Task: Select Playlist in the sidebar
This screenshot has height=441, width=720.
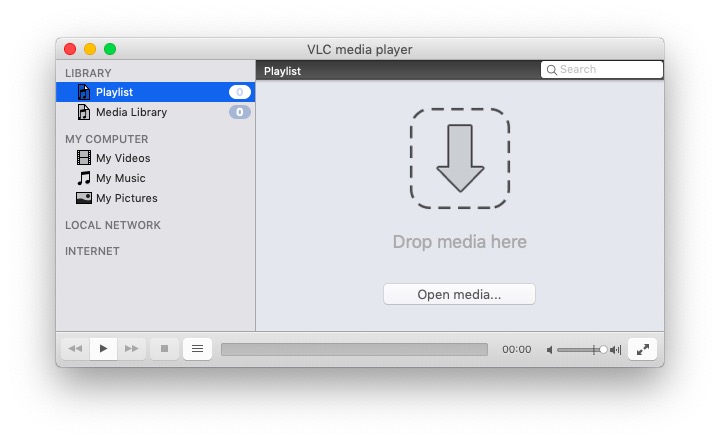Action: coord(156,92)
